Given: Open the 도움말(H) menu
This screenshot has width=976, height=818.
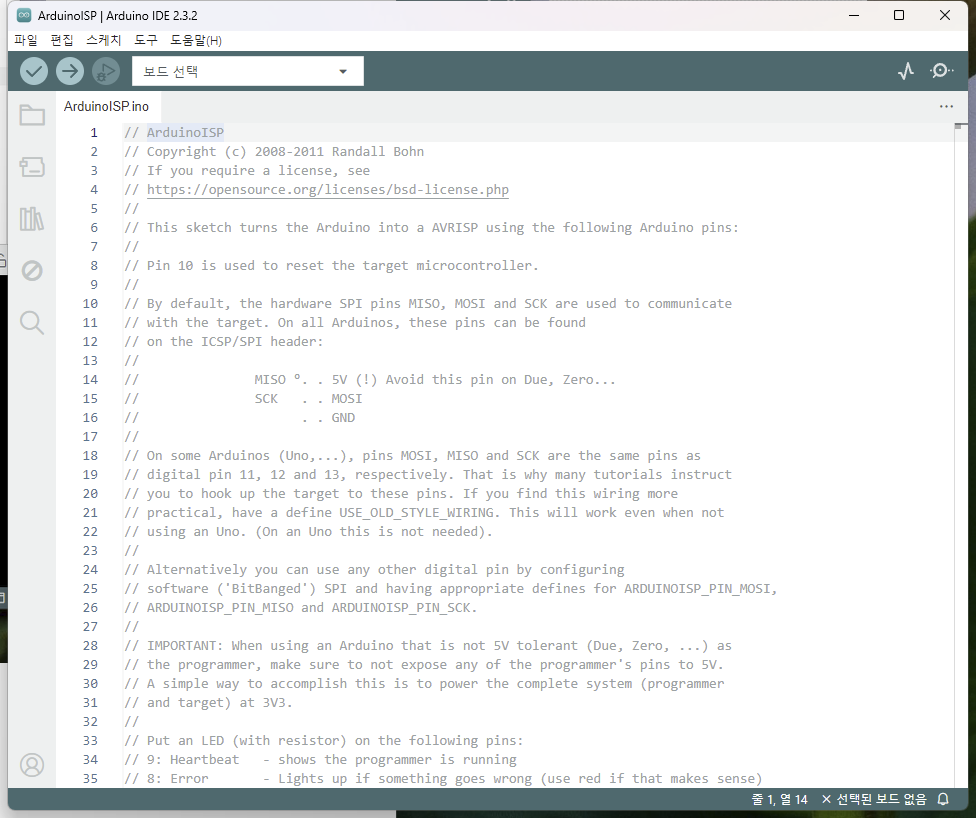Looking at the screenshot, I should click(x=196, y=40).
